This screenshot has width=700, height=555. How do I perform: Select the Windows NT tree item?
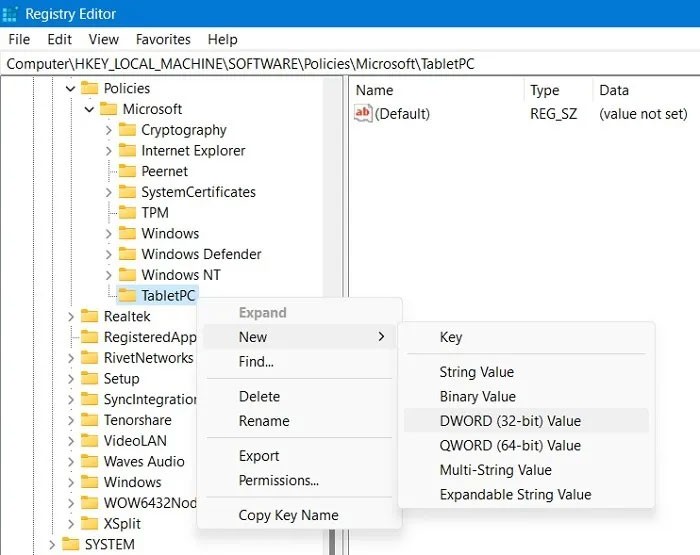click(x=181, y=275)
